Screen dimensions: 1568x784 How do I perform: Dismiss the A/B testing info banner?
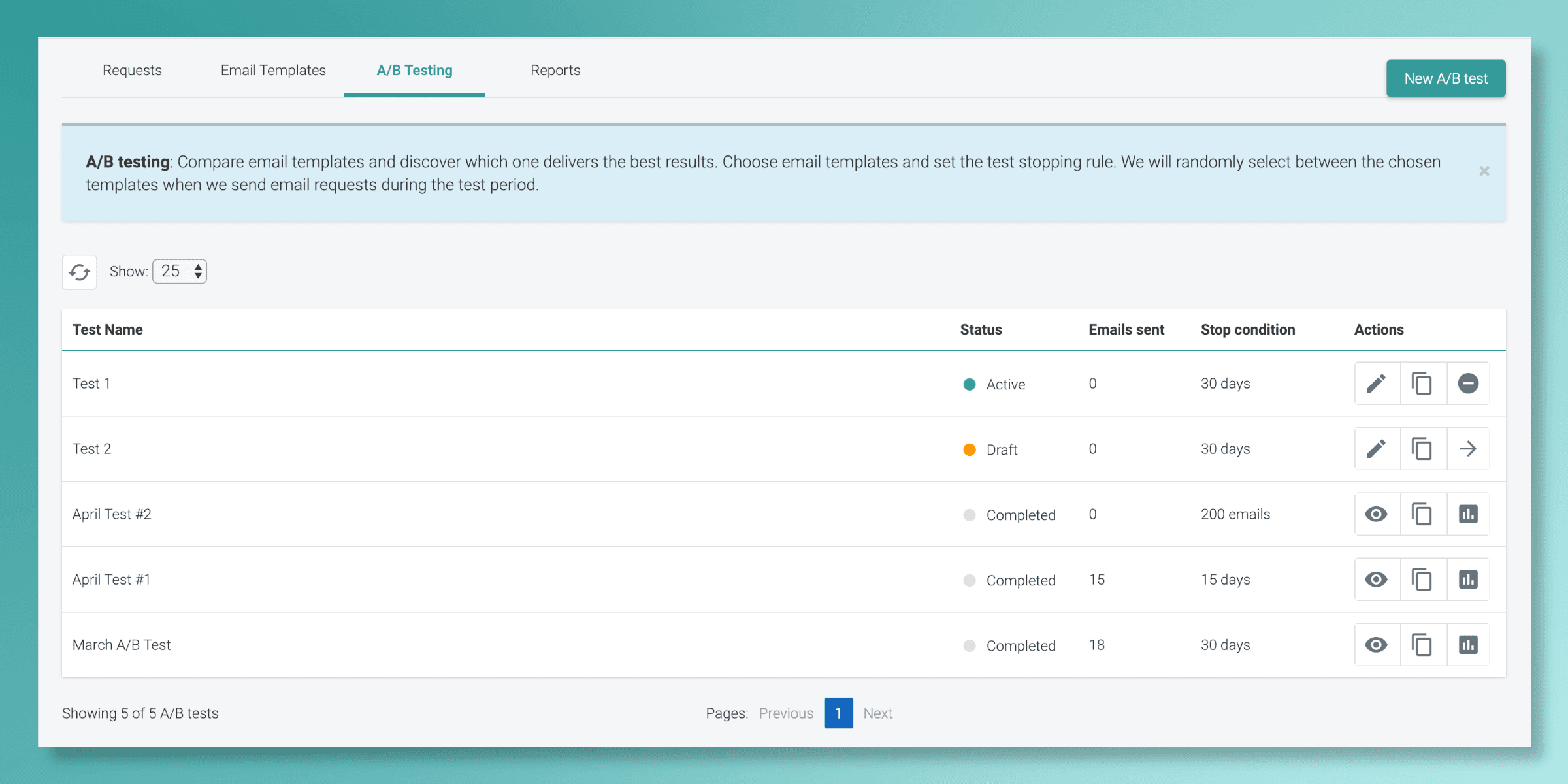tap(1484, 171)
